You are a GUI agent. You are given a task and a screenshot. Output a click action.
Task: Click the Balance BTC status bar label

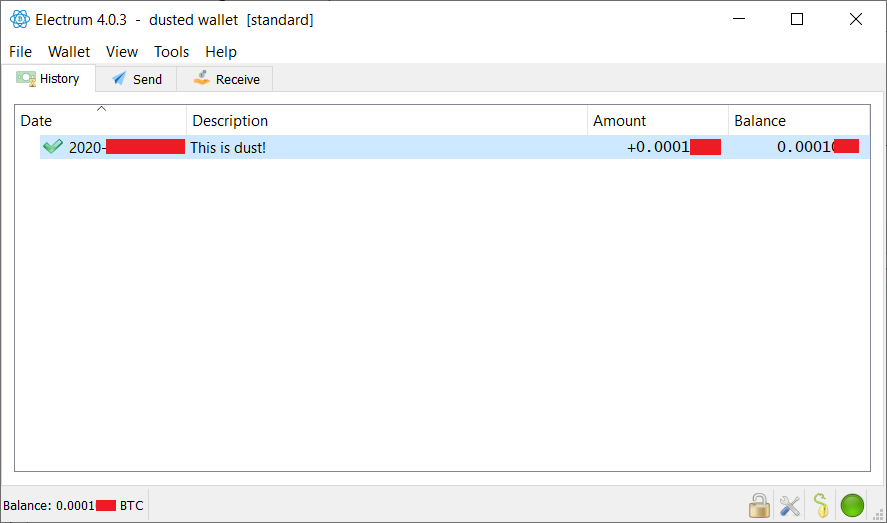tap(74, 505)
